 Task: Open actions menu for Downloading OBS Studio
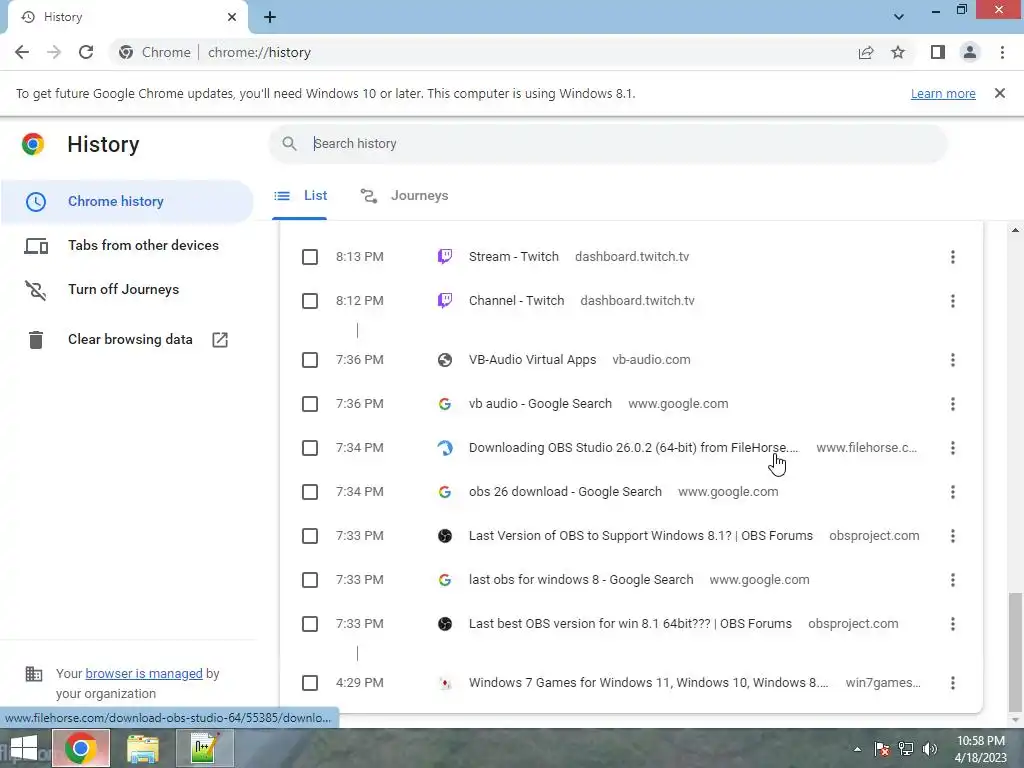coord(953,448)
